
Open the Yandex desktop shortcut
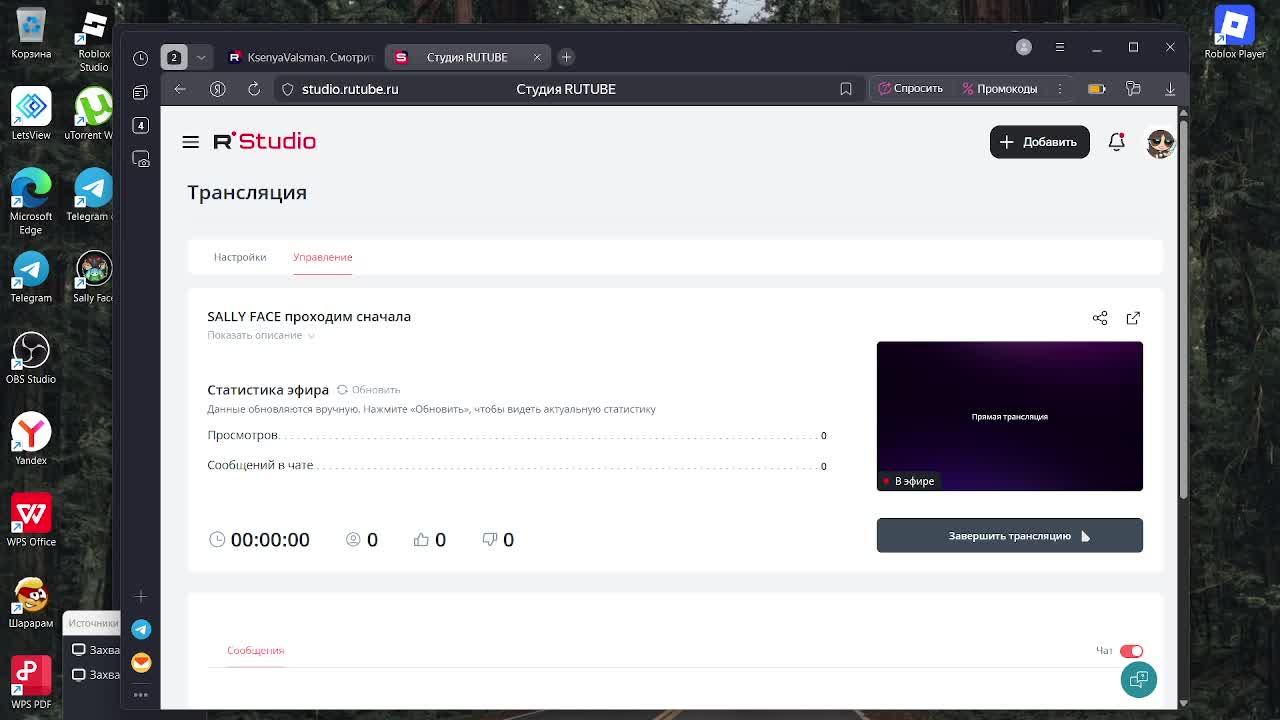(31, 440)
